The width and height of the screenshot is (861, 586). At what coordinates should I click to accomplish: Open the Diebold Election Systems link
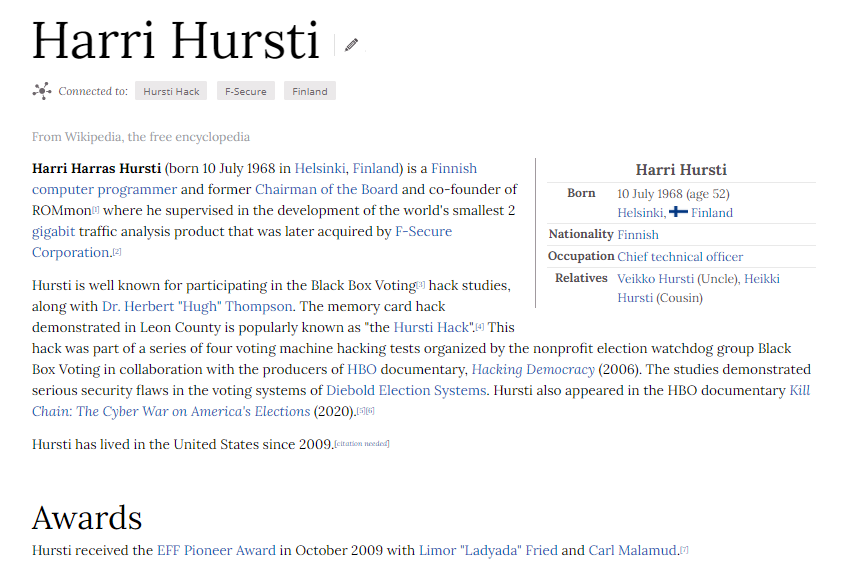pos(406,390)
